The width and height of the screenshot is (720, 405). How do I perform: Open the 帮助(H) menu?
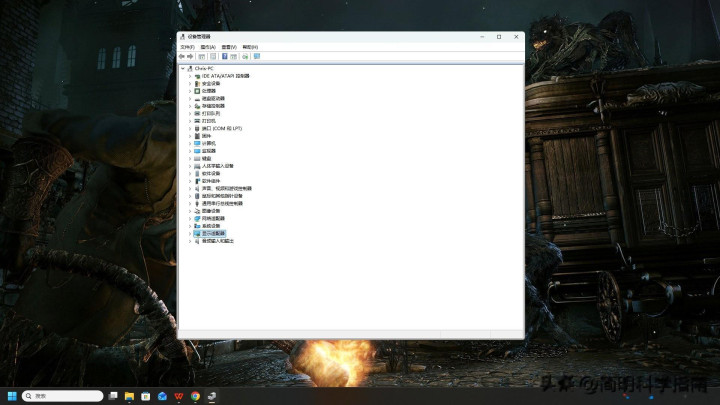pos(250,47)
